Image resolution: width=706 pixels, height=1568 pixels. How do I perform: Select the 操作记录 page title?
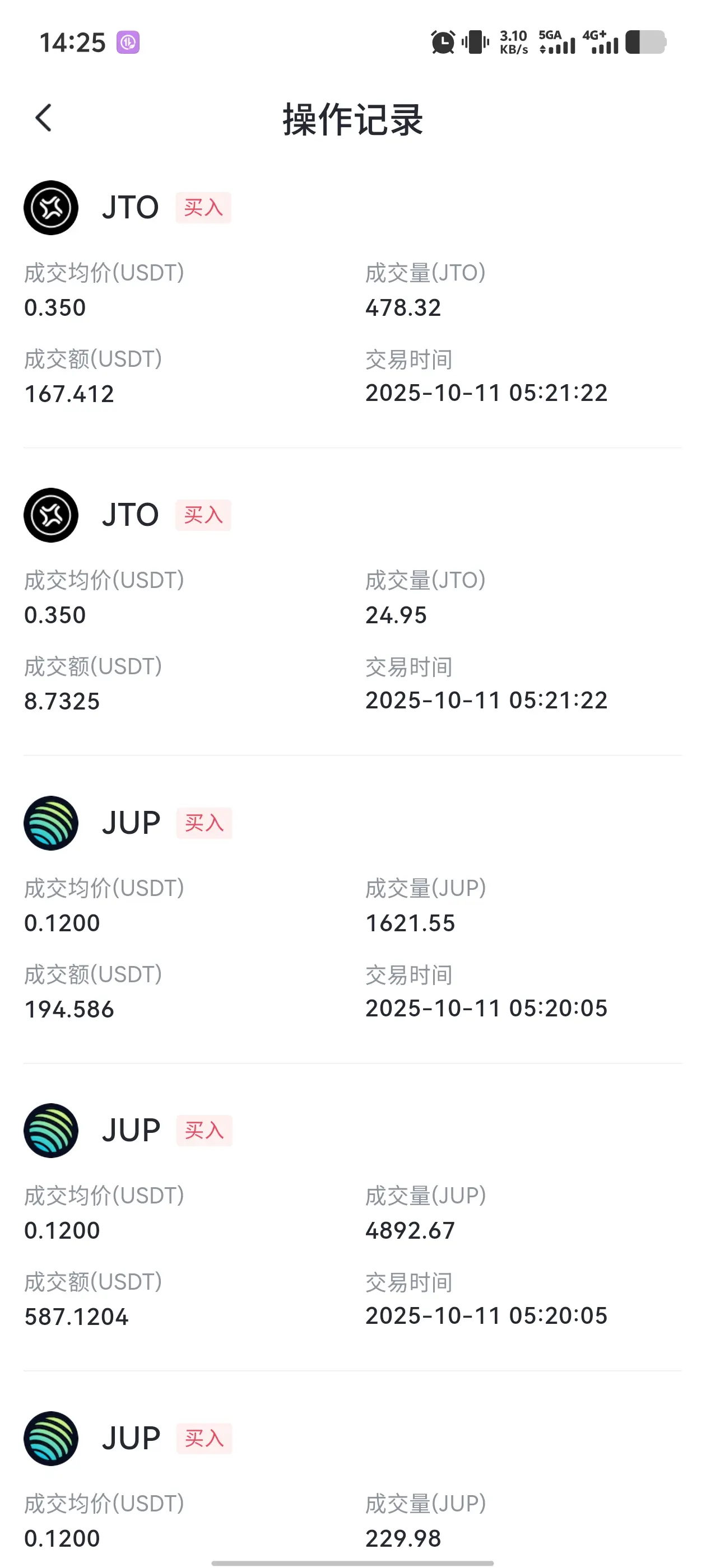[x=352, y=119]
